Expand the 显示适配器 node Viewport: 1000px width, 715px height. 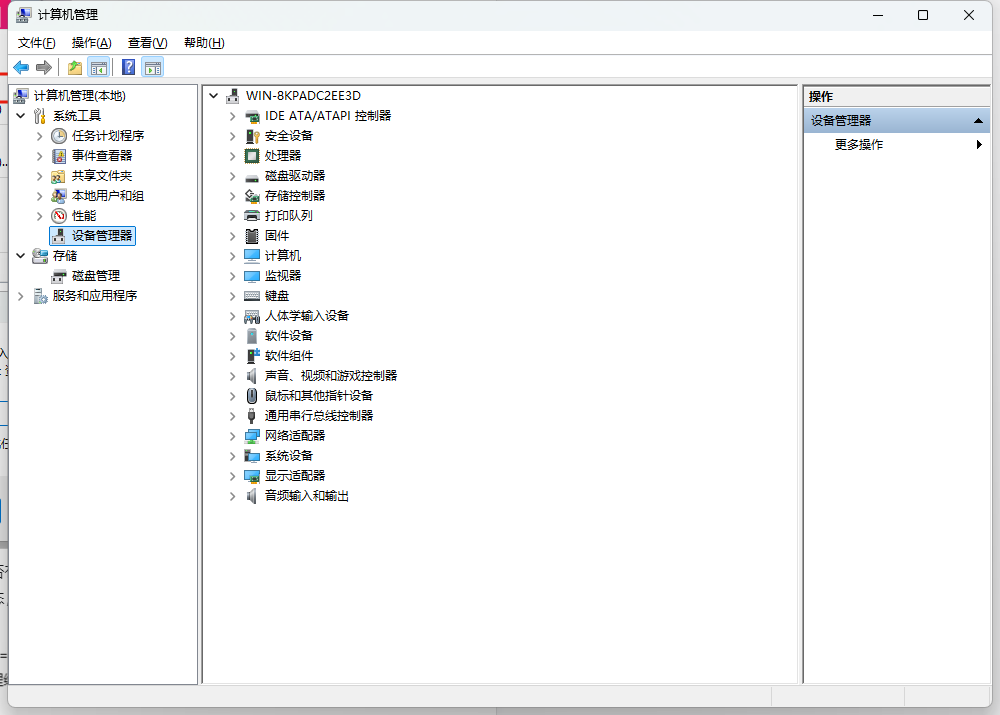click(232, 476)
